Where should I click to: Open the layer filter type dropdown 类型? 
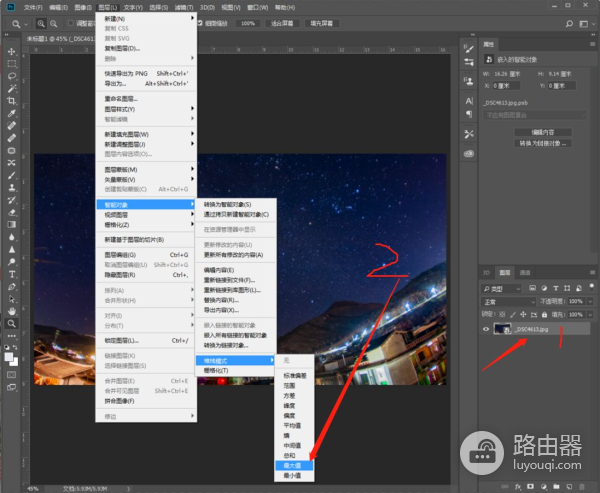coord(502,286)
